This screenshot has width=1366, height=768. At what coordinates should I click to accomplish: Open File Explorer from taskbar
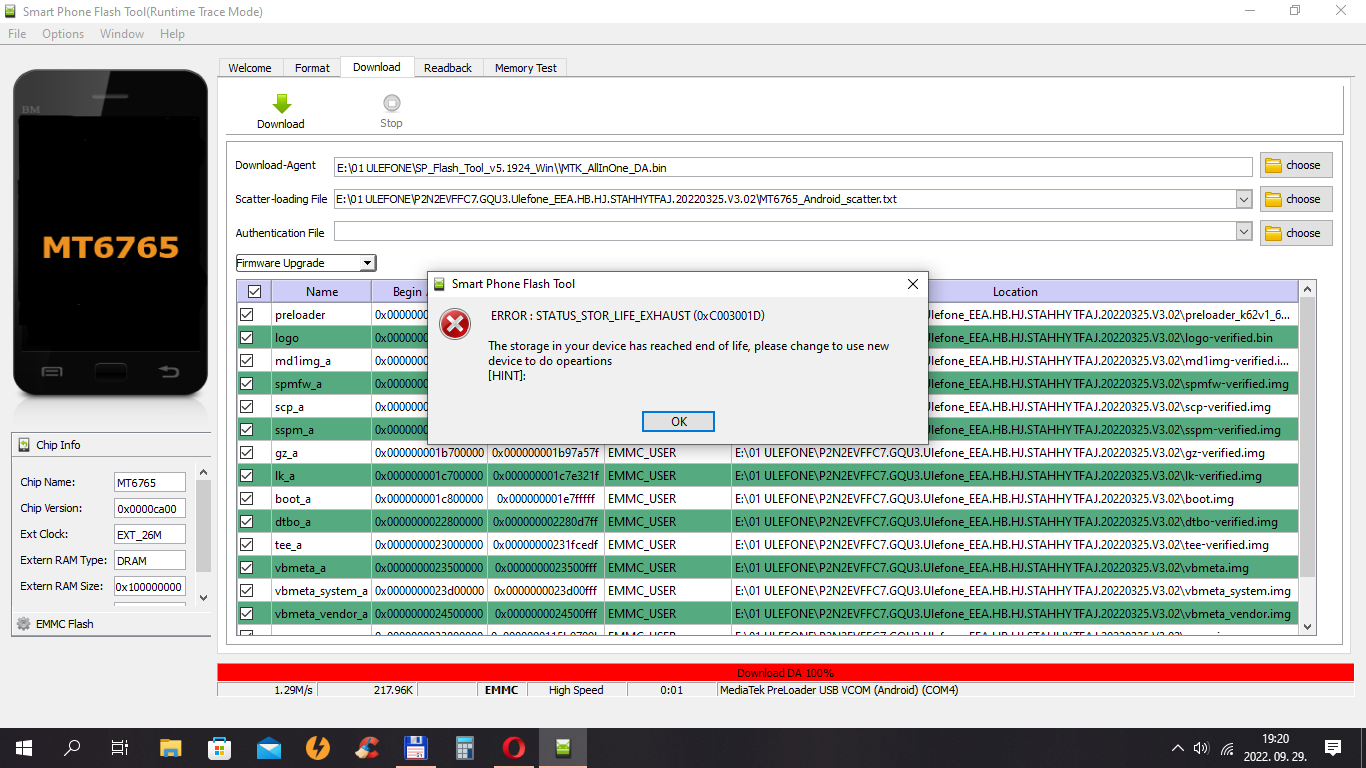[171, 747]
